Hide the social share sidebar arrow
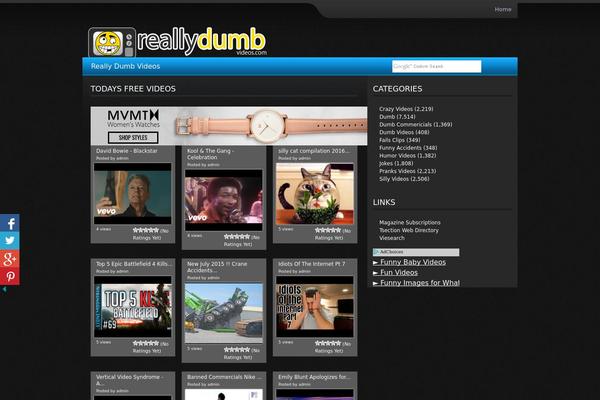Viewport: 600px width, 400px height. [x=4, y=289]
